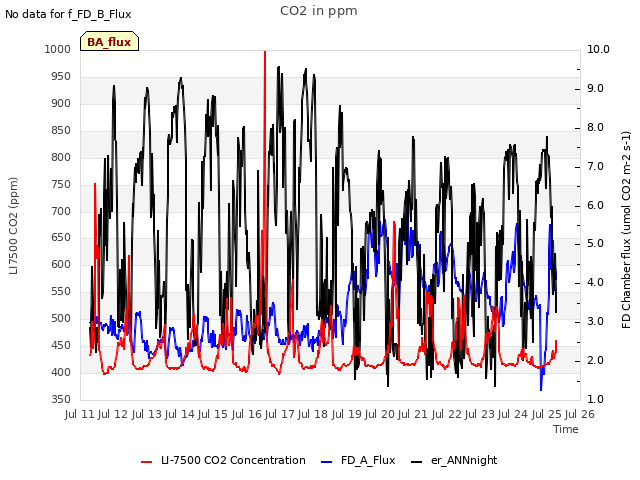Click the 900 tick on left axis

(x=60, y=103)
